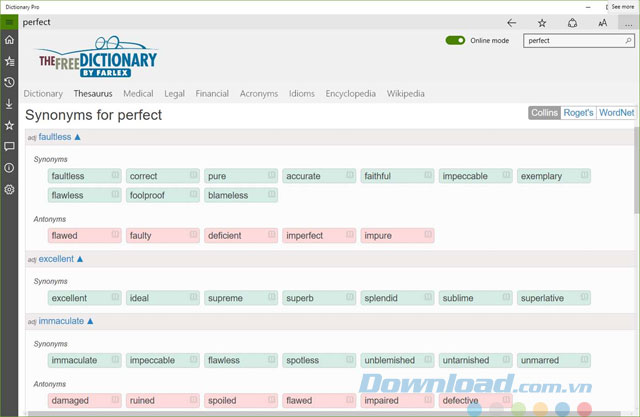The width and height of the screenshot is (640, 417).
Task: Click the antonym deficient
Action: click(241, 236)
